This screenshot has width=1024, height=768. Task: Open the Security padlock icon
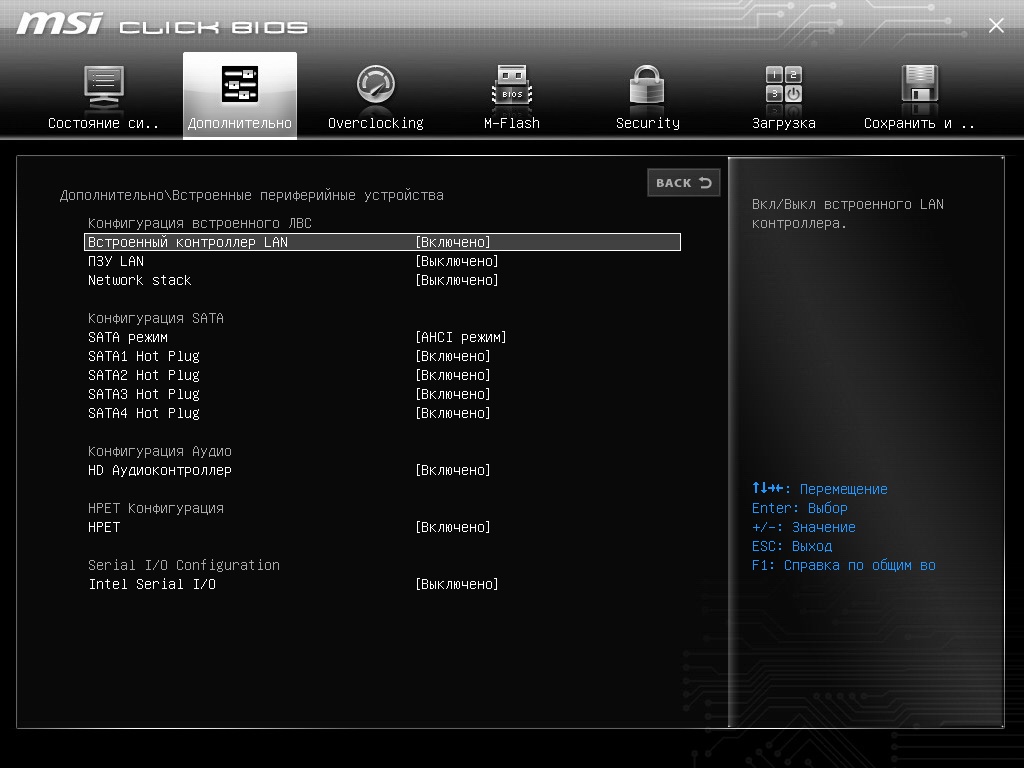[647, 84]
